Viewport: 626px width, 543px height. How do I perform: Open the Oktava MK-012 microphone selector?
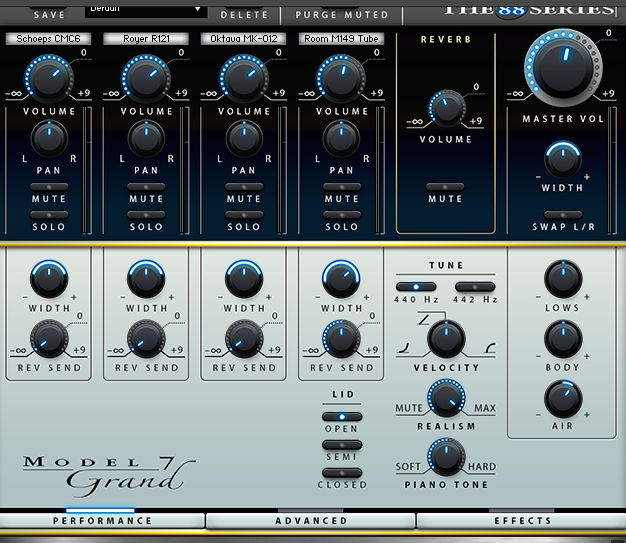[244, 38]
